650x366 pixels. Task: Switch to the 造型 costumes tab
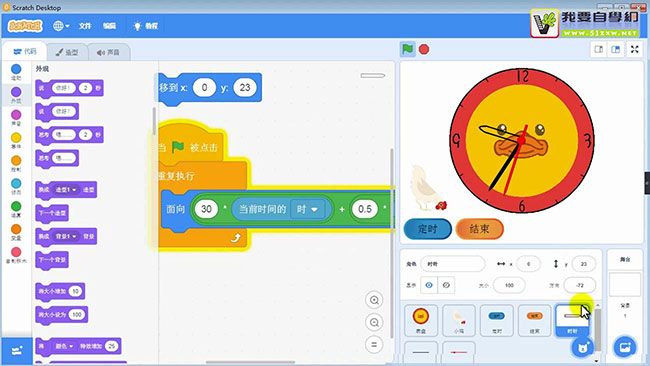click(67, 52)
